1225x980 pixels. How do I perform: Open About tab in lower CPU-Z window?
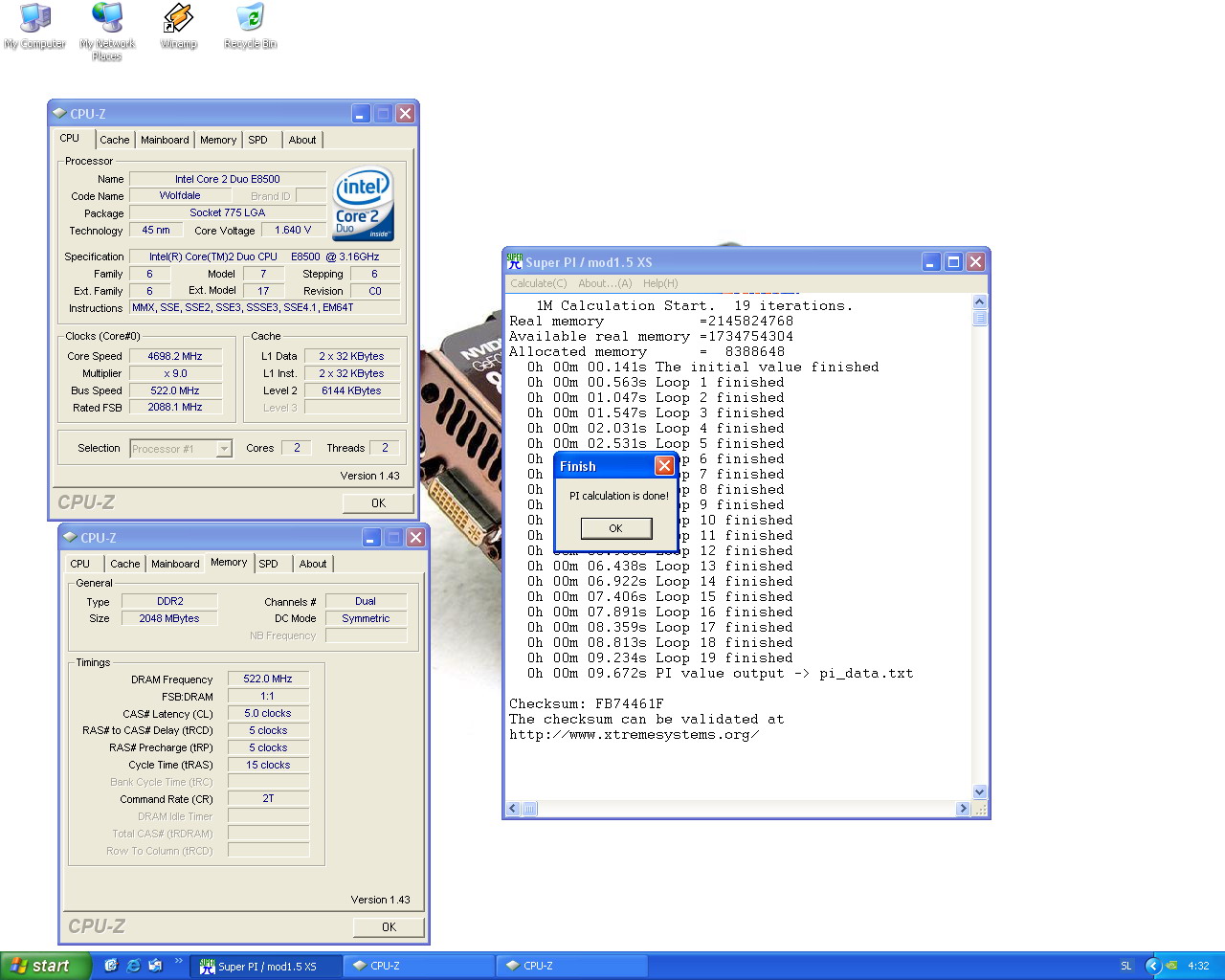tap(313, 564)
